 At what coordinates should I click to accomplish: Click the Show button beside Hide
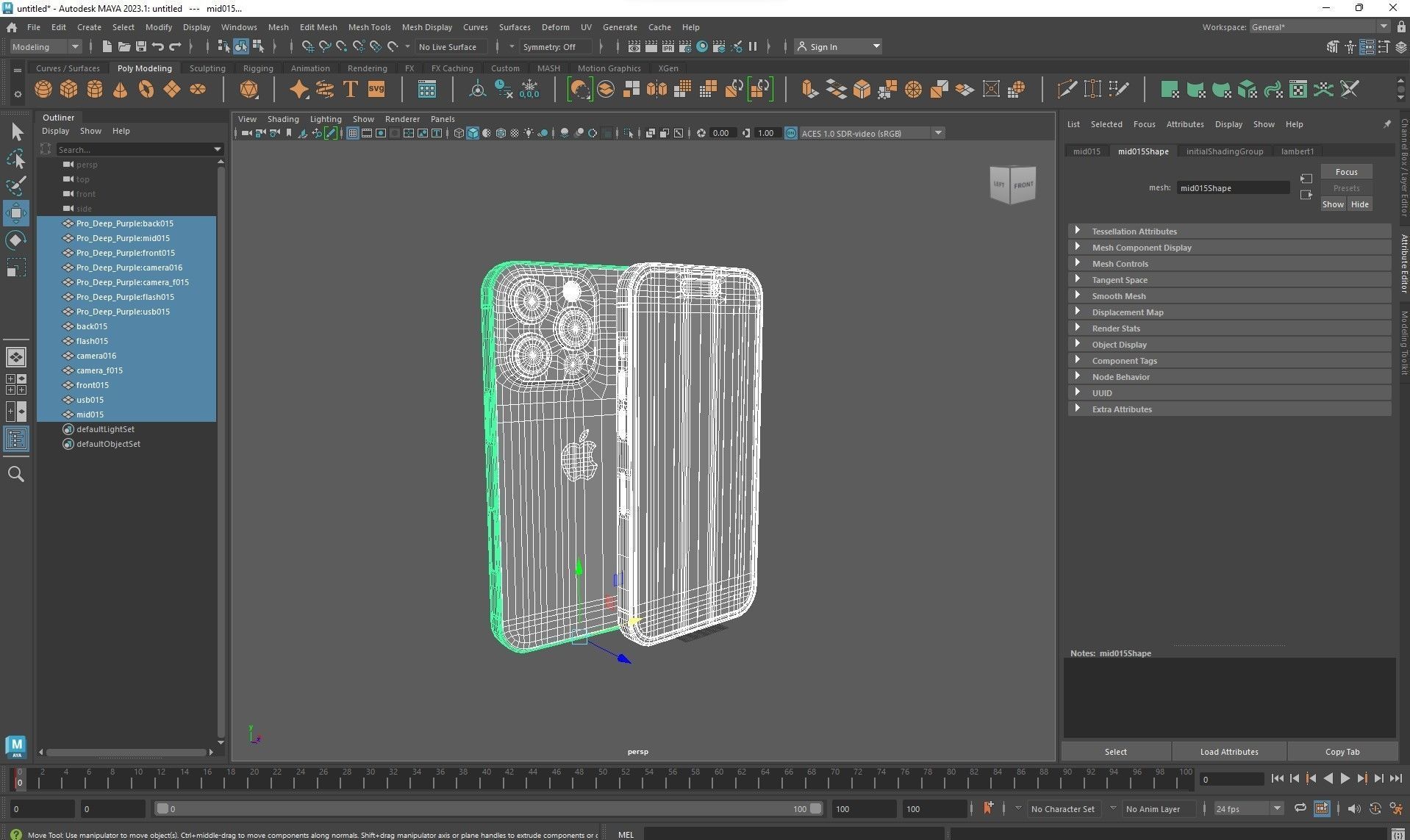[x=1333, y=204]
